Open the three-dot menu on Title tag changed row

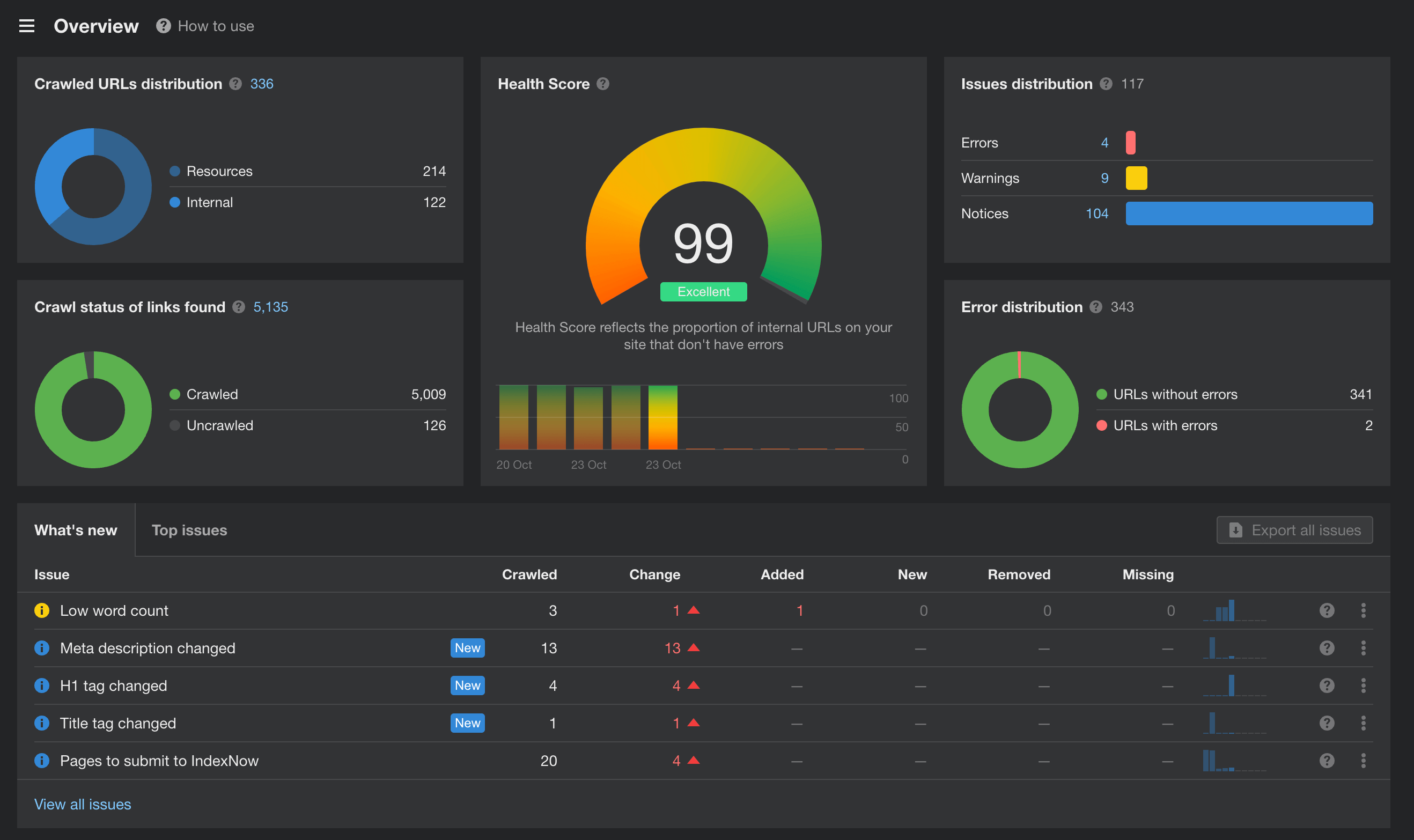coord(1364,723)
